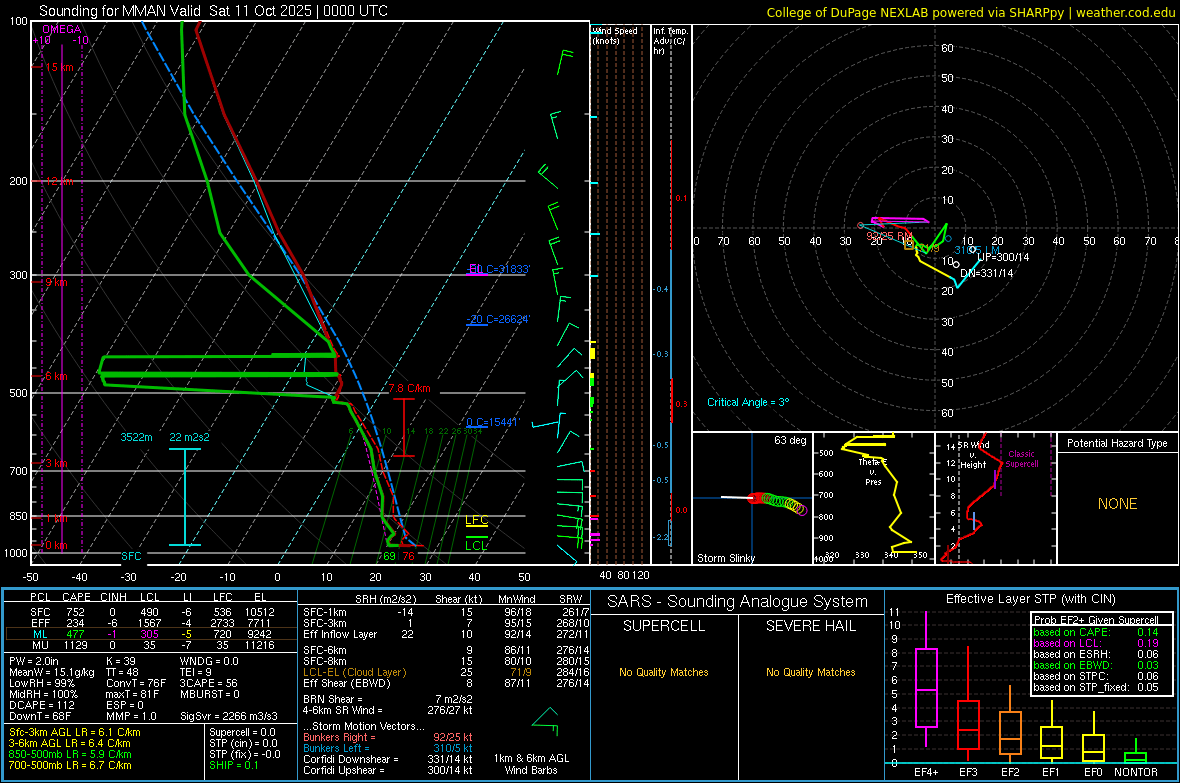1180x783 pixels.
Task: Click the '63 deg' slinky tilt value
Action: [x=790, y=440]
